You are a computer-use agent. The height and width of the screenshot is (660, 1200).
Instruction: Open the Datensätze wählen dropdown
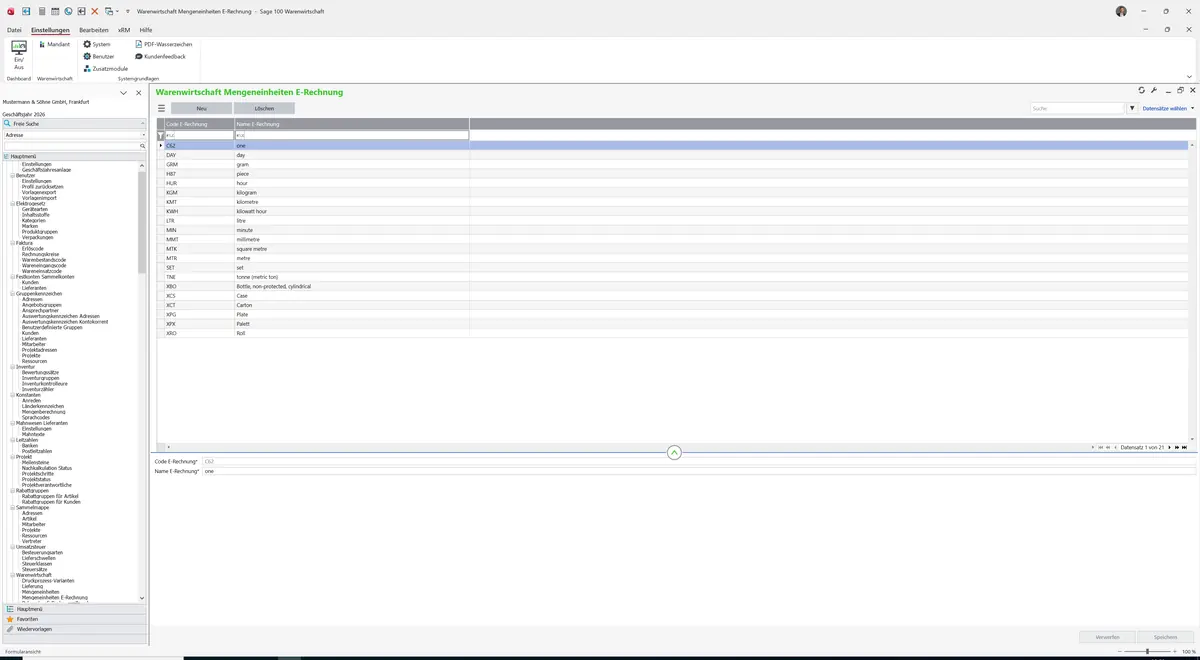pos(1168,108)
